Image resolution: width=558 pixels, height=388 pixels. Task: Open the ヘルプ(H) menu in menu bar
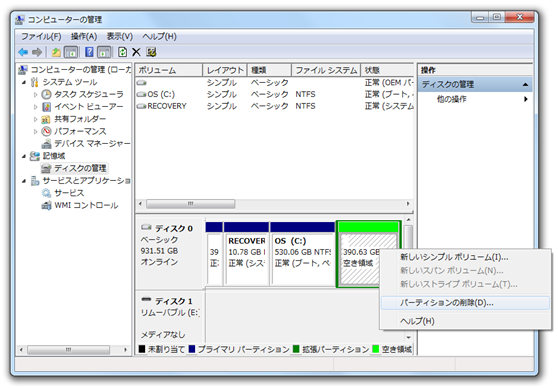(159, 37)
